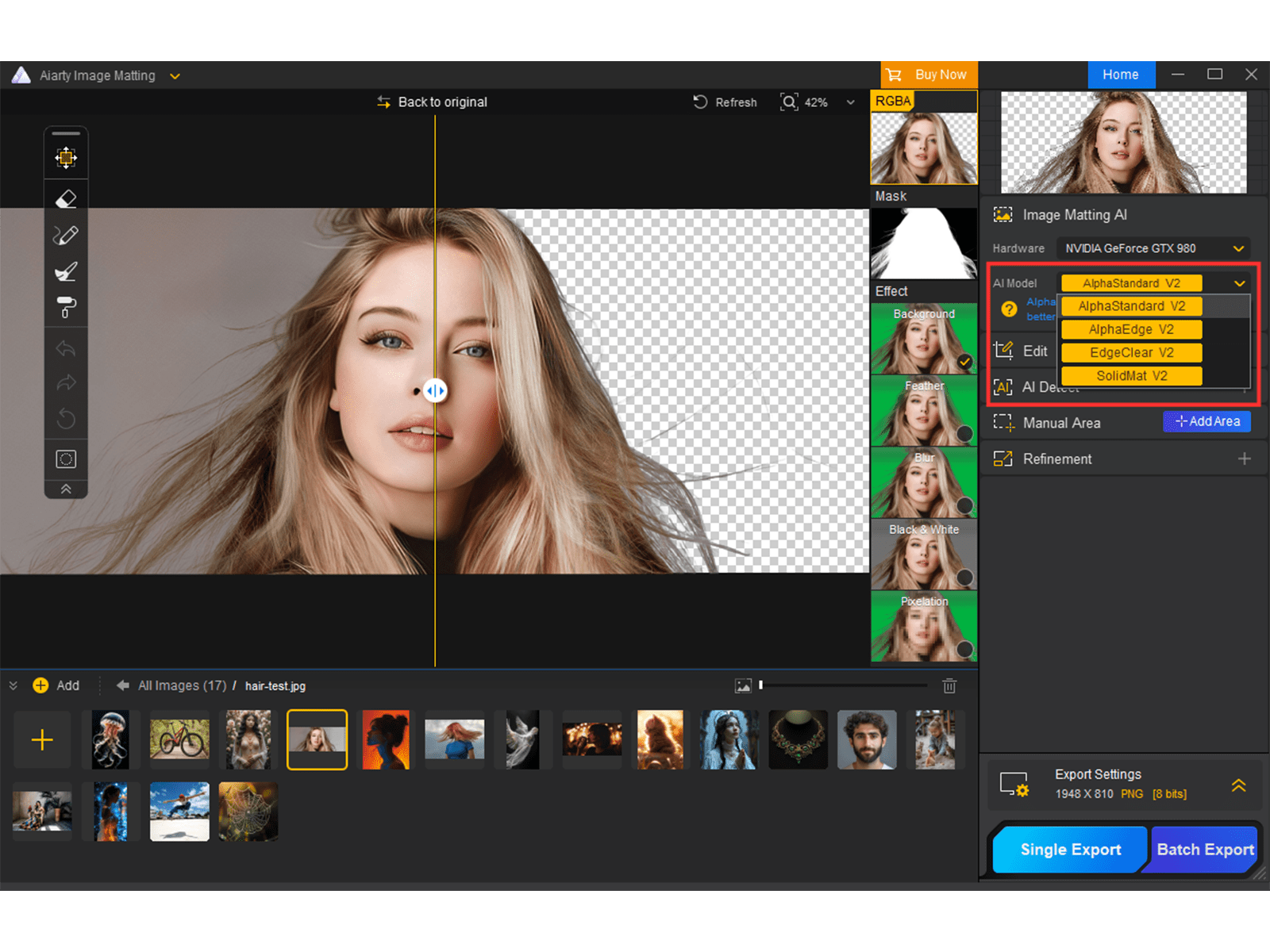Select the bicycle image thumbnail
The height and width of the screenshot is (952, 1270).
click(x=179, y=740)
